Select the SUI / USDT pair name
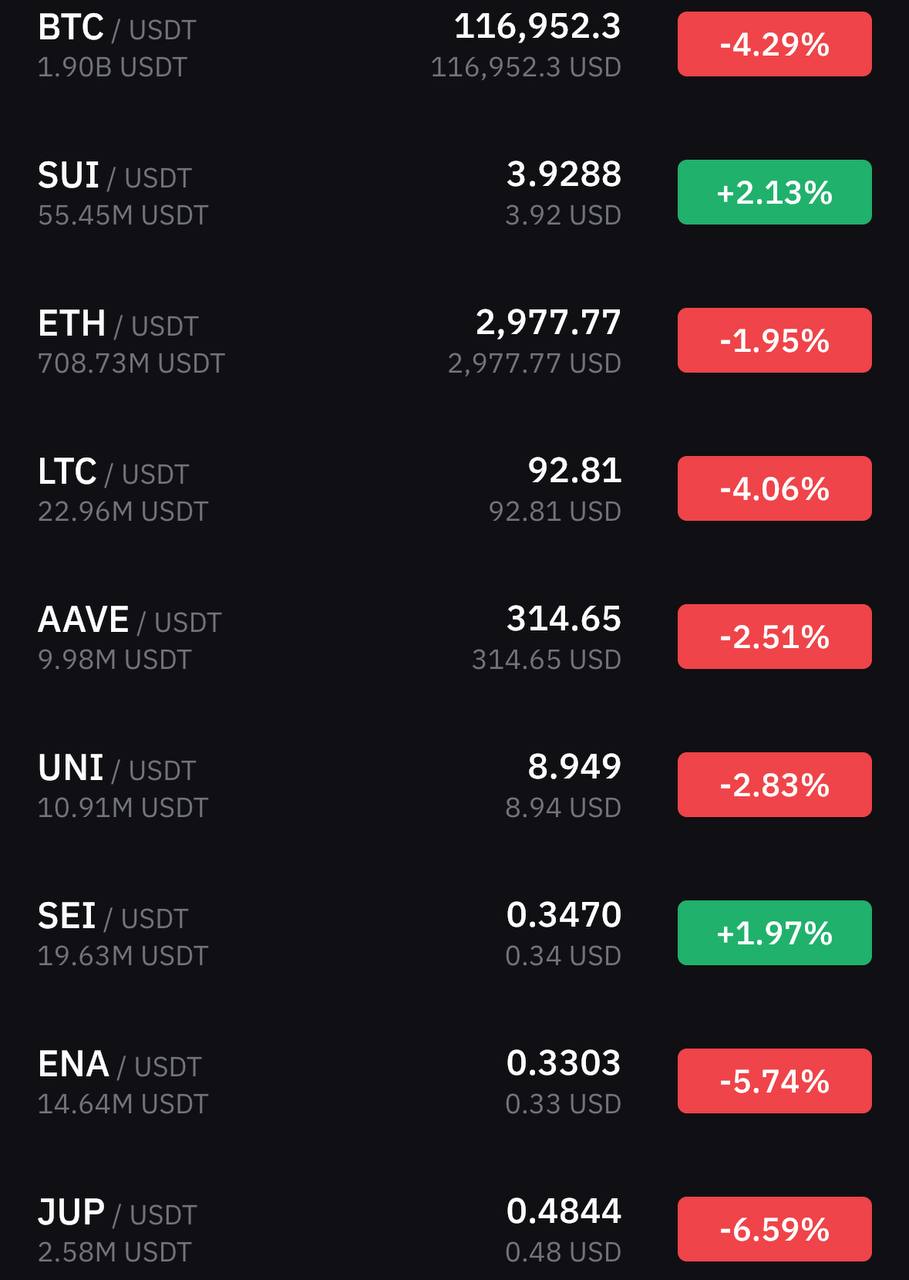 114,176
